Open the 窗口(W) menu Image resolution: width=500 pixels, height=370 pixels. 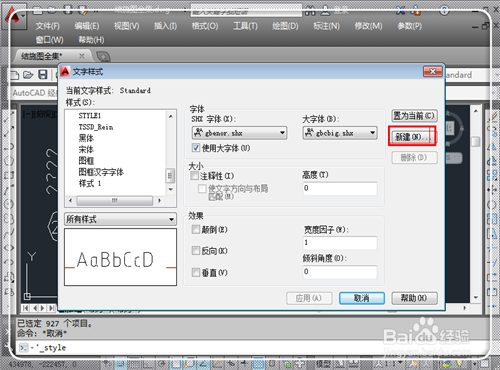[x=50, y=40]
